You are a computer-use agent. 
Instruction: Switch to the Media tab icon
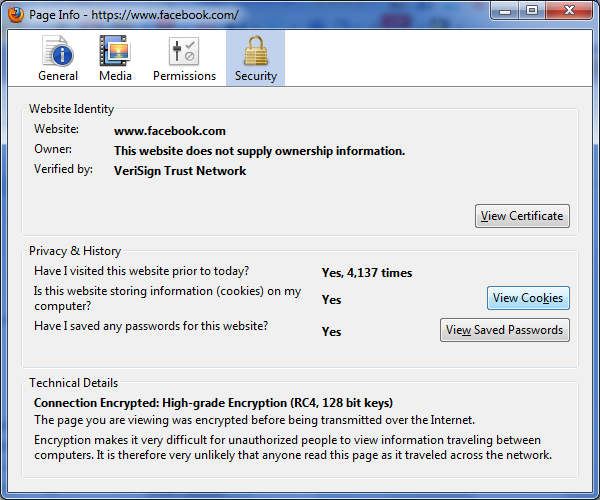(115, 51)
